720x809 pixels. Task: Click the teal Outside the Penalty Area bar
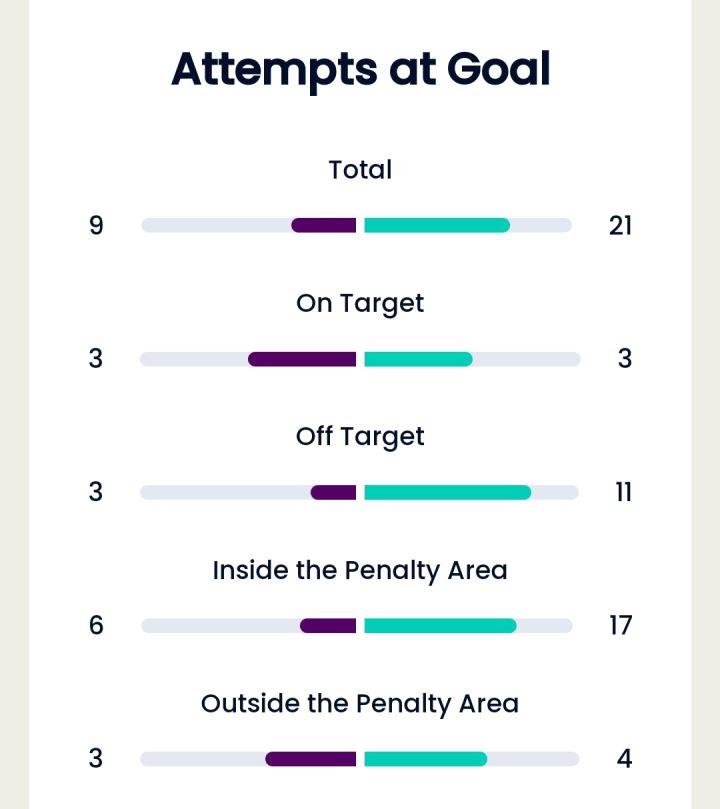tap(426, 759)
